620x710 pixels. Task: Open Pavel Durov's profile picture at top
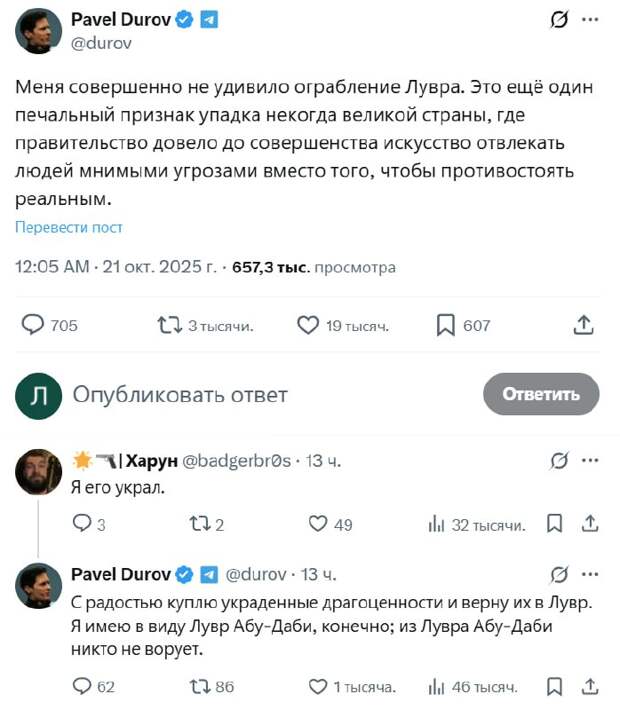coord(39,30)
